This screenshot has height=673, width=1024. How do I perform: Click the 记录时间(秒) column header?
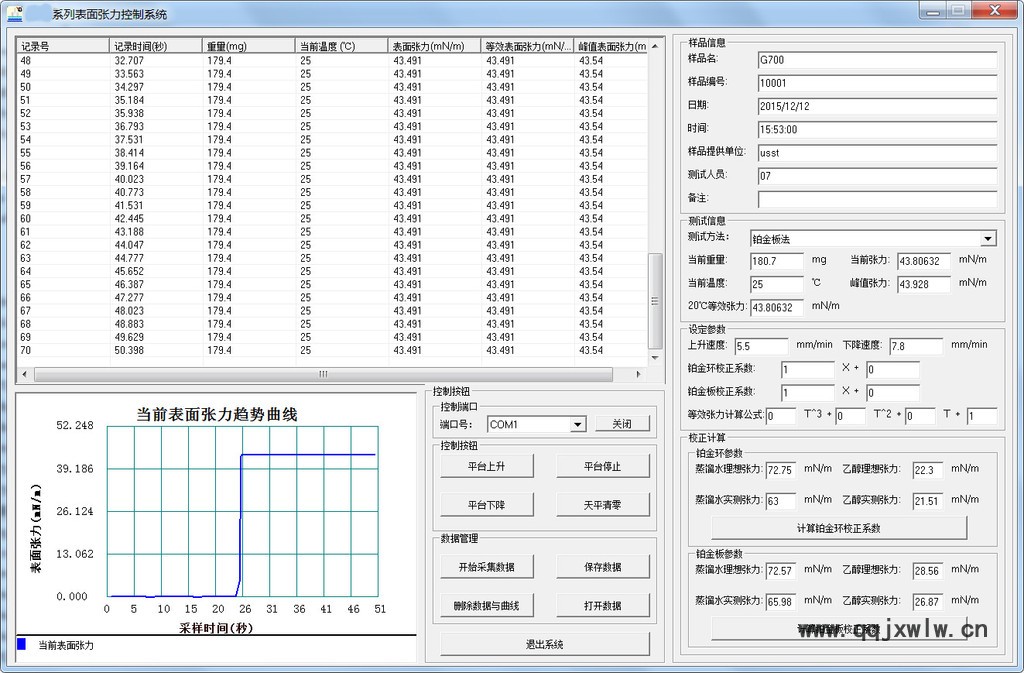pos(155,46)
